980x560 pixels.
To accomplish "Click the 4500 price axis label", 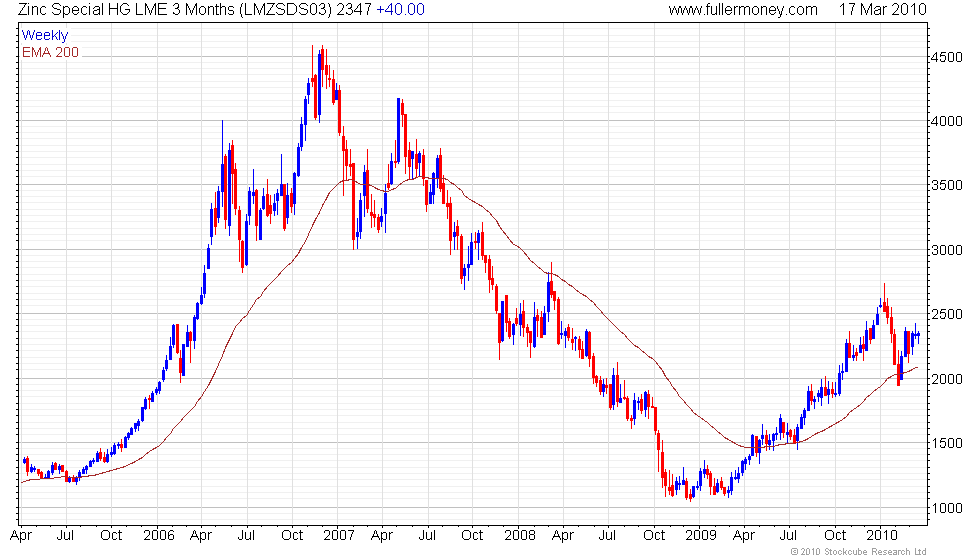I will coord(946,57).
